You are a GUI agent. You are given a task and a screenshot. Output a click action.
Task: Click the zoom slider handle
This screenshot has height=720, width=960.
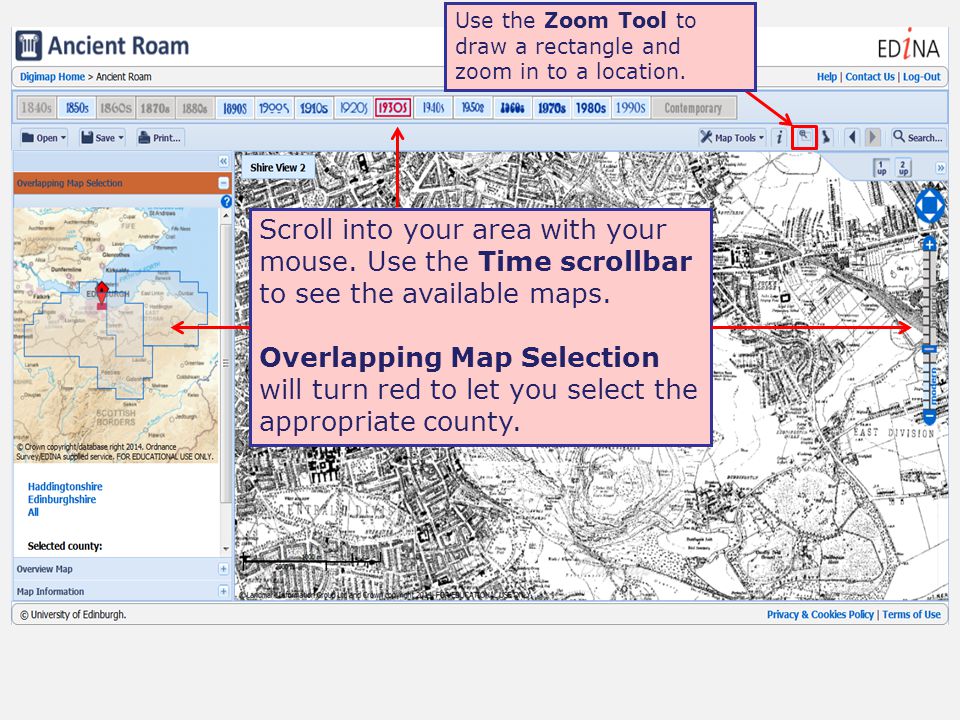point(929,349)
